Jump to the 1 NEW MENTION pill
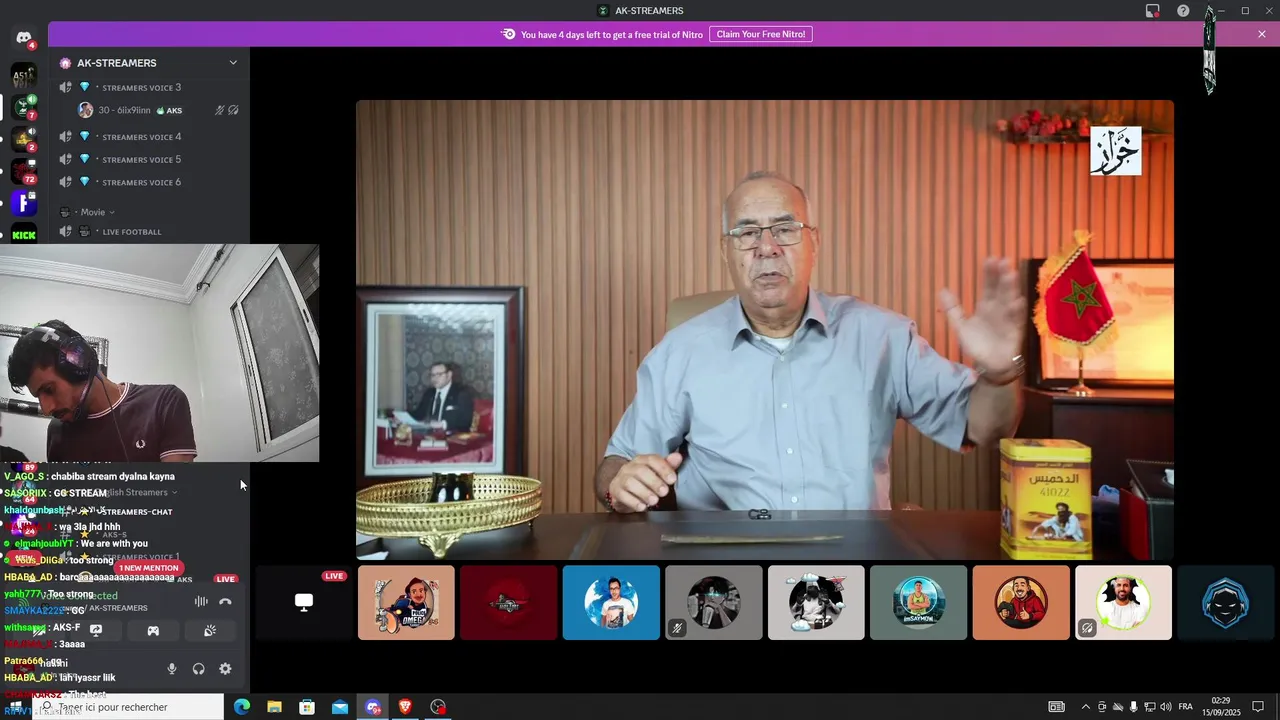Screen dimensions: 1280x720 pos(150,568)
